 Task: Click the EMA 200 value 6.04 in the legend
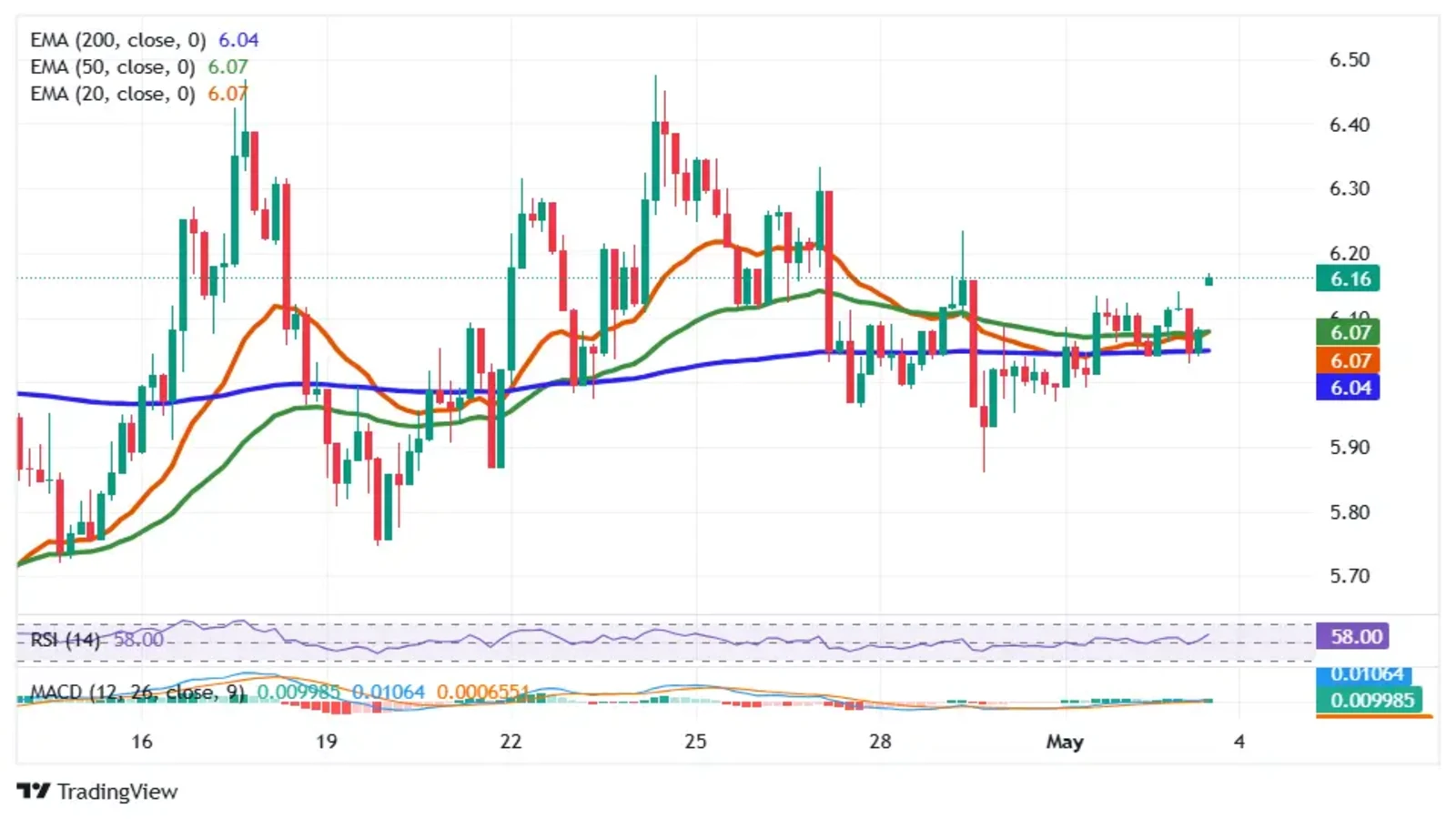click(238, 40)
